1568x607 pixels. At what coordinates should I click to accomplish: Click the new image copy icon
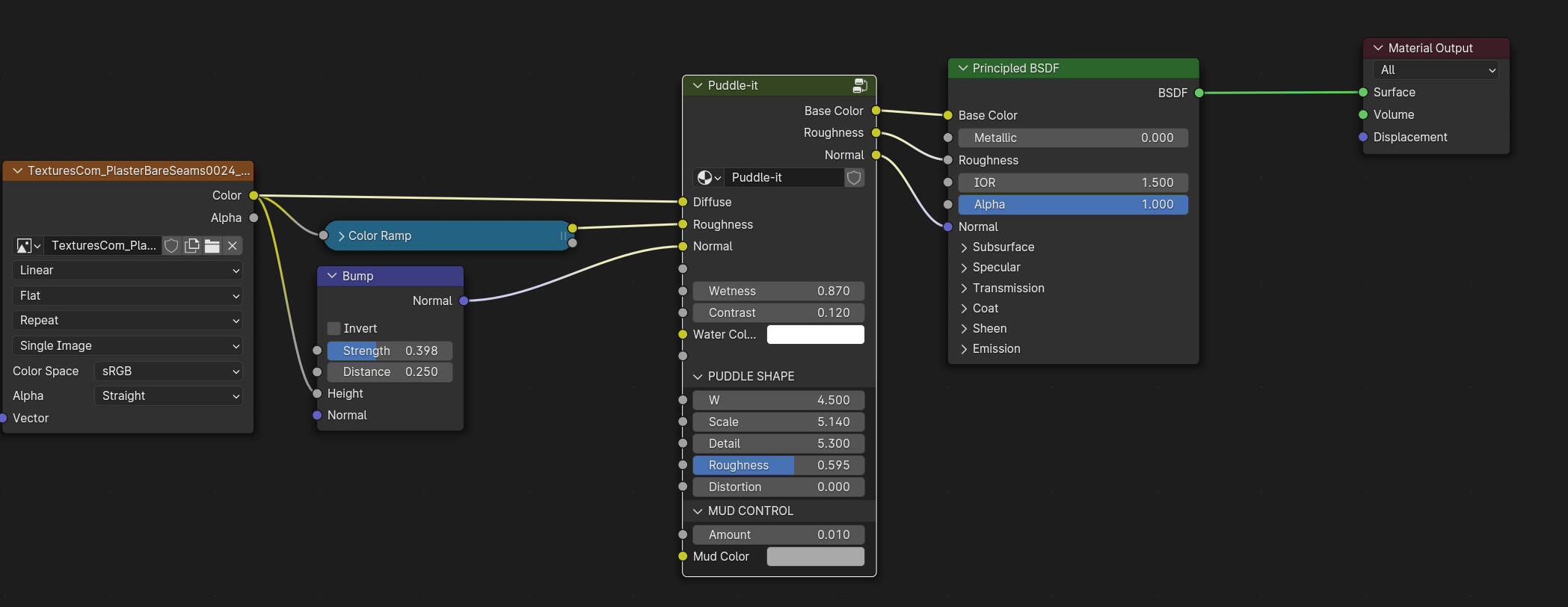pyautogui.click(x=192, y=246)
